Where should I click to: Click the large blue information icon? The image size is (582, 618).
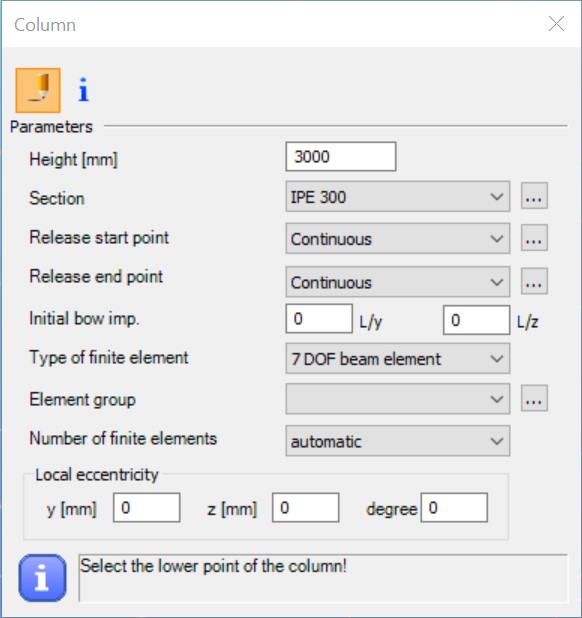42,578
